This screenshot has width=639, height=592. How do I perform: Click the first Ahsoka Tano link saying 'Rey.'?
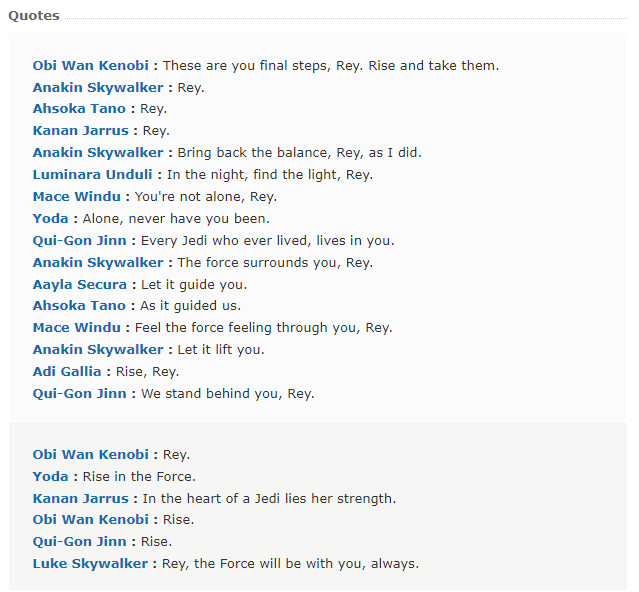click(x=79, y=108)
